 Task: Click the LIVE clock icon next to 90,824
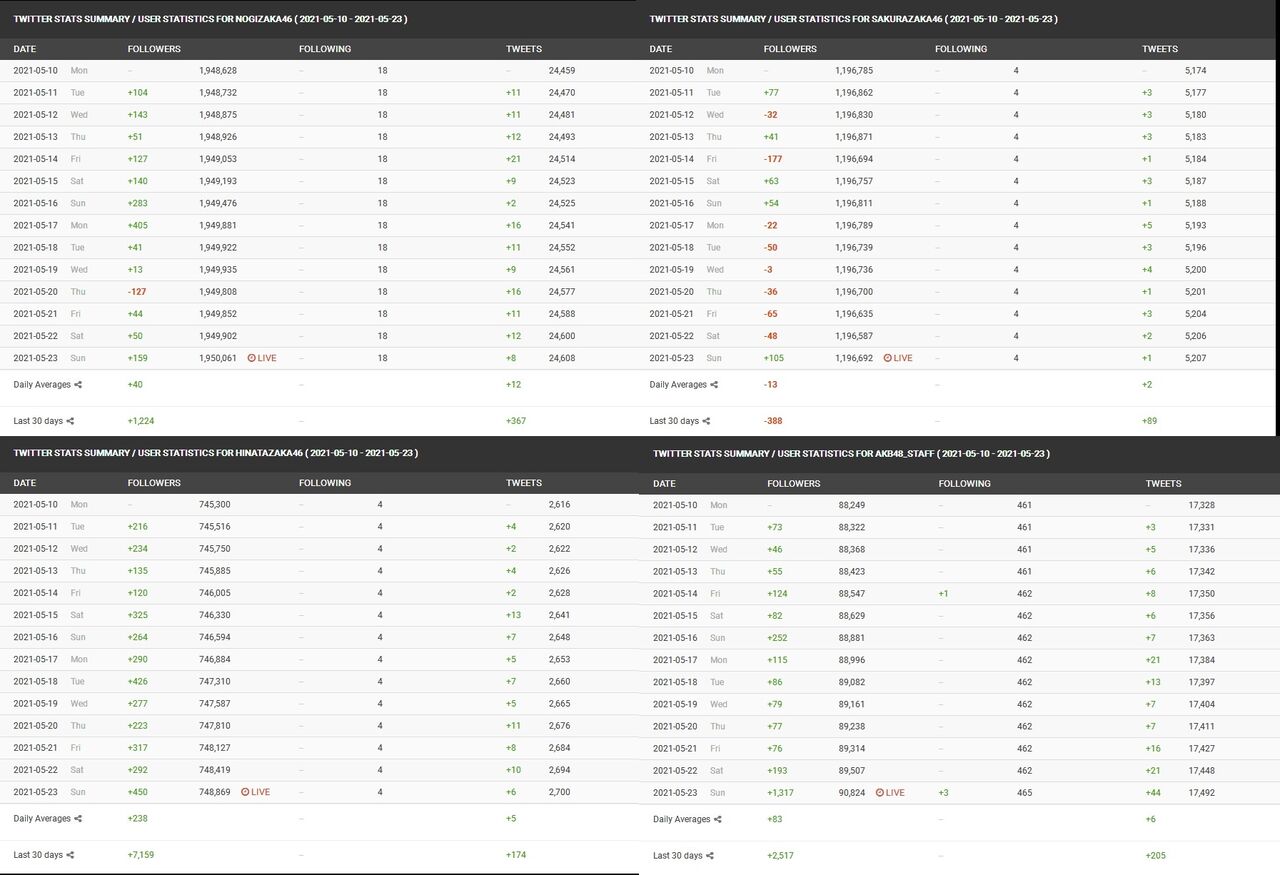(880, 793)
